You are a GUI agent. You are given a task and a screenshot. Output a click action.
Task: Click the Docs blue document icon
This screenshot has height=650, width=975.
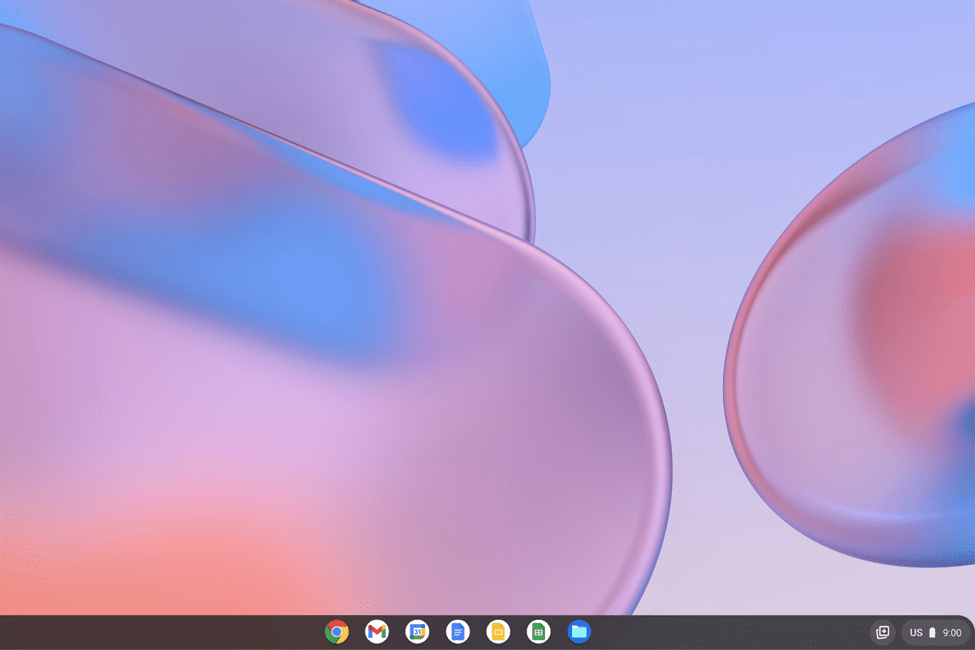point(457,632)
